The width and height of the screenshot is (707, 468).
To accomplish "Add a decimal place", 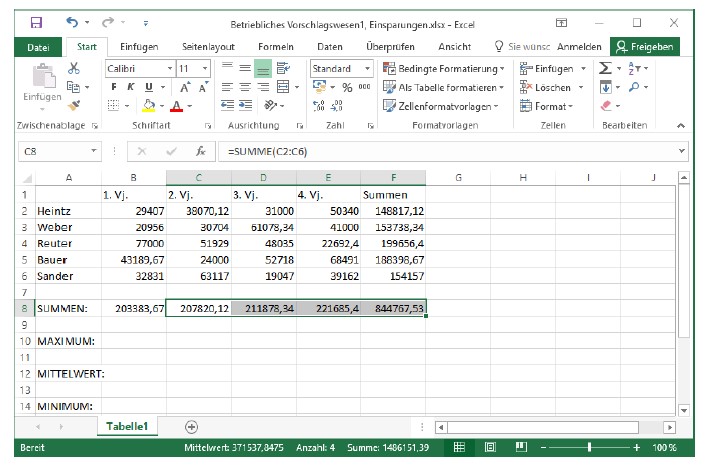I will [x=318, y=106].
